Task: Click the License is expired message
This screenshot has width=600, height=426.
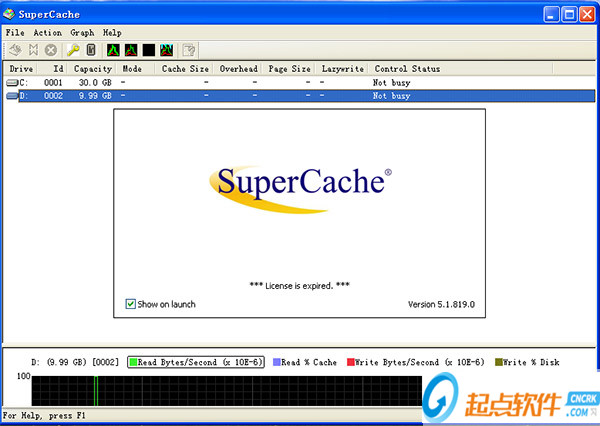Action: [300, 286]
